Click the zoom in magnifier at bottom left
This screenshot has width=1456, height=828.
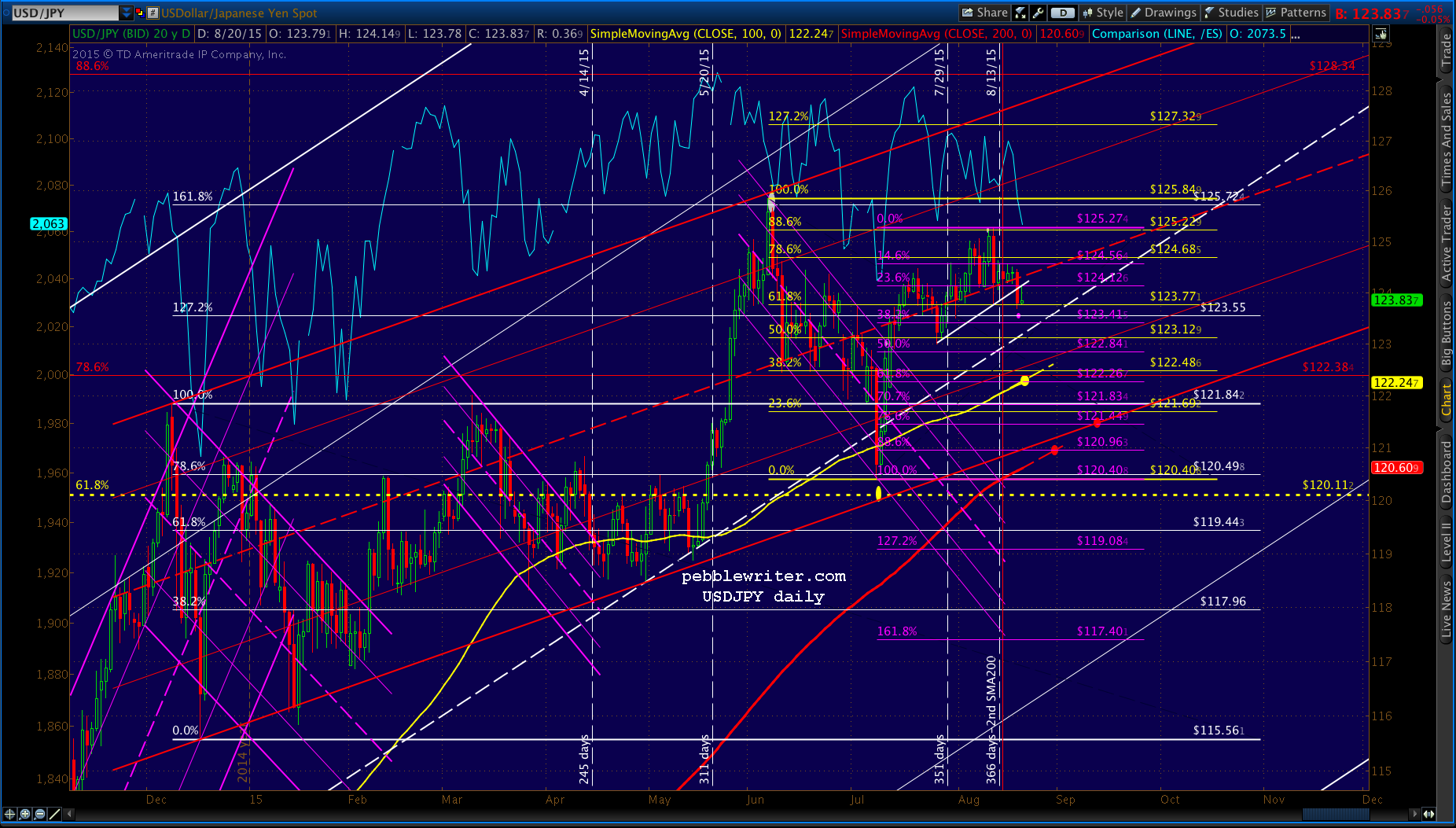click(24, 814)
